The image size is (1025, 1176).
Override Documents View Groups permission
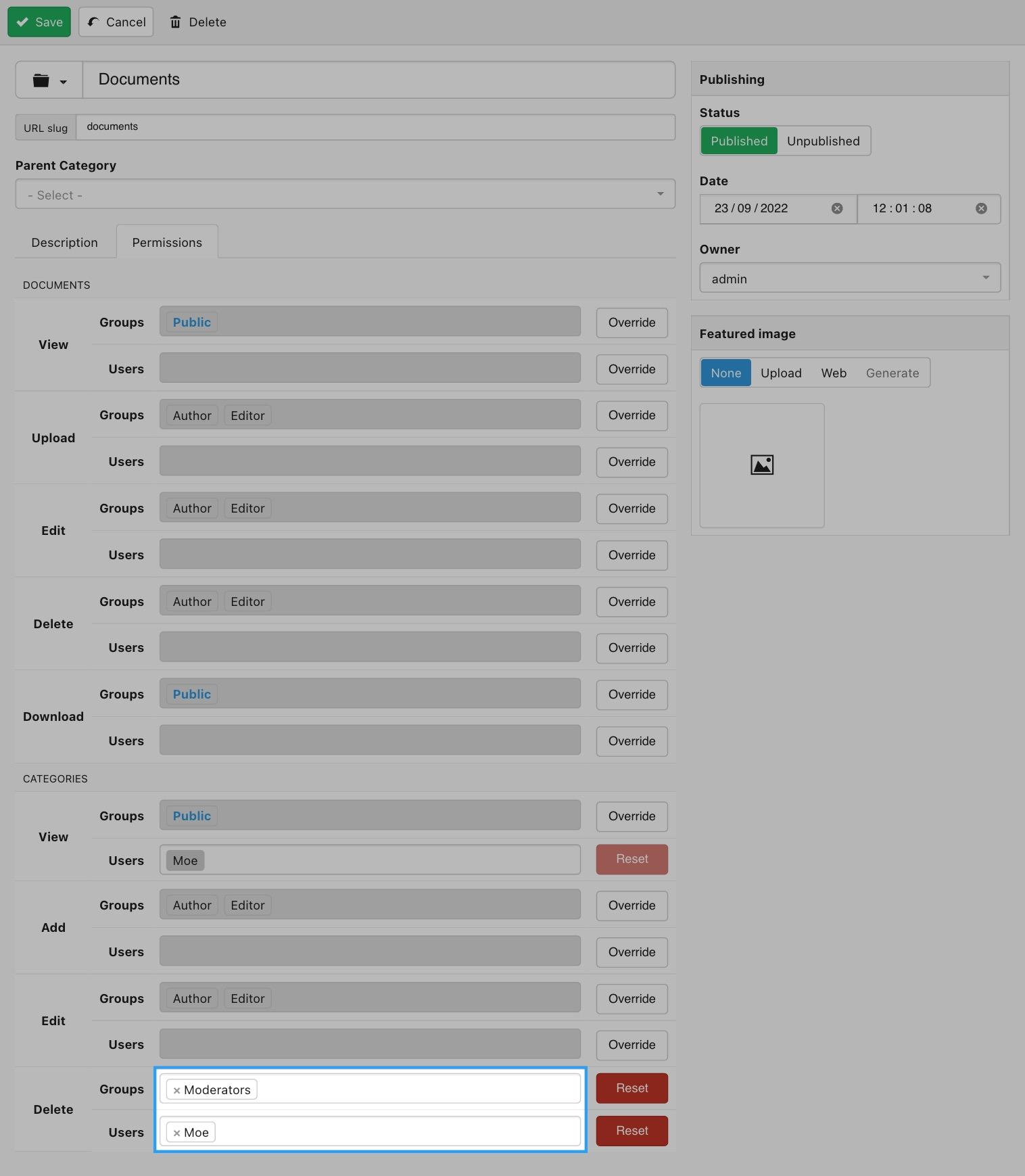click(x=631, y=323)
